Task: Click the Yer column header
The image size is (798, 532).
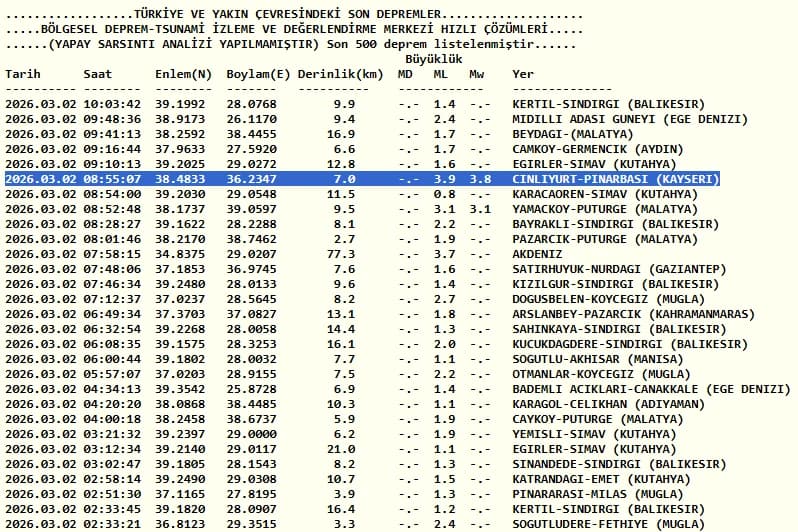Action: (523, 74)
